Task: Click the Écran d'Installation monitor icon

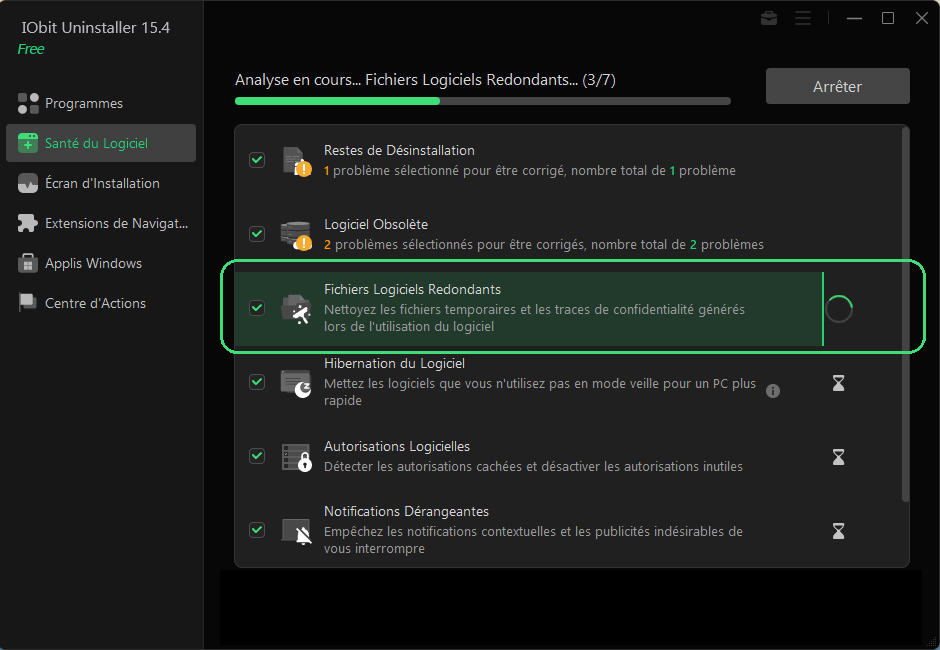Action: tap(28, 183)
